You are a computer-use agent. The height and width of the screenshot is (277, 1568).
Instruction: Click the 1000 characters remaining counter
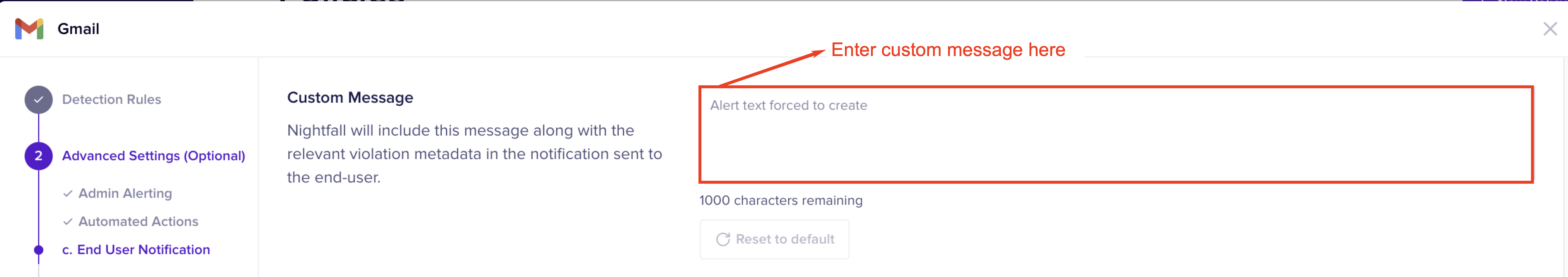(x=780, y=200)
